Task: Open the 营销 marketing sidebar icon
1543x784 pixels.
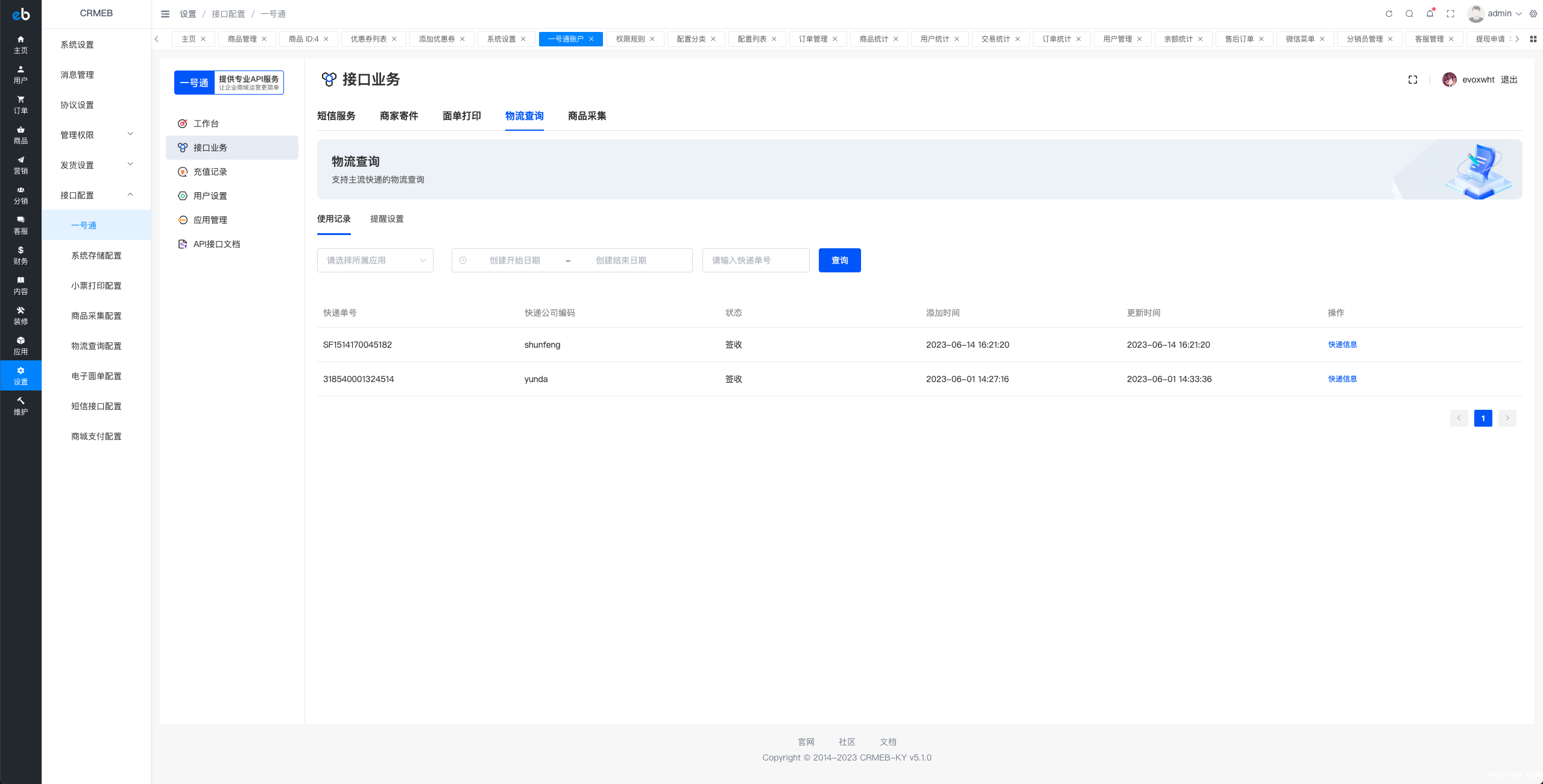Action: tap(21, 165)
